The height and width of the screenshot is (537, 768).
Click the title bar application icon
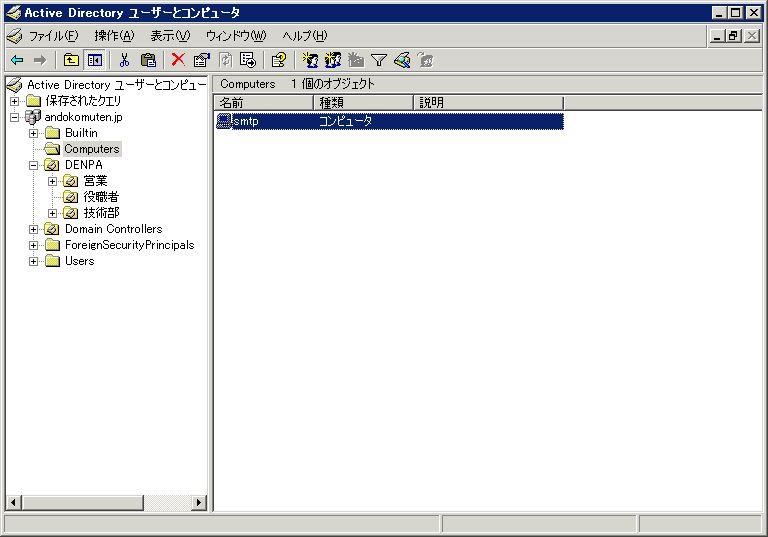coord(13,13)
